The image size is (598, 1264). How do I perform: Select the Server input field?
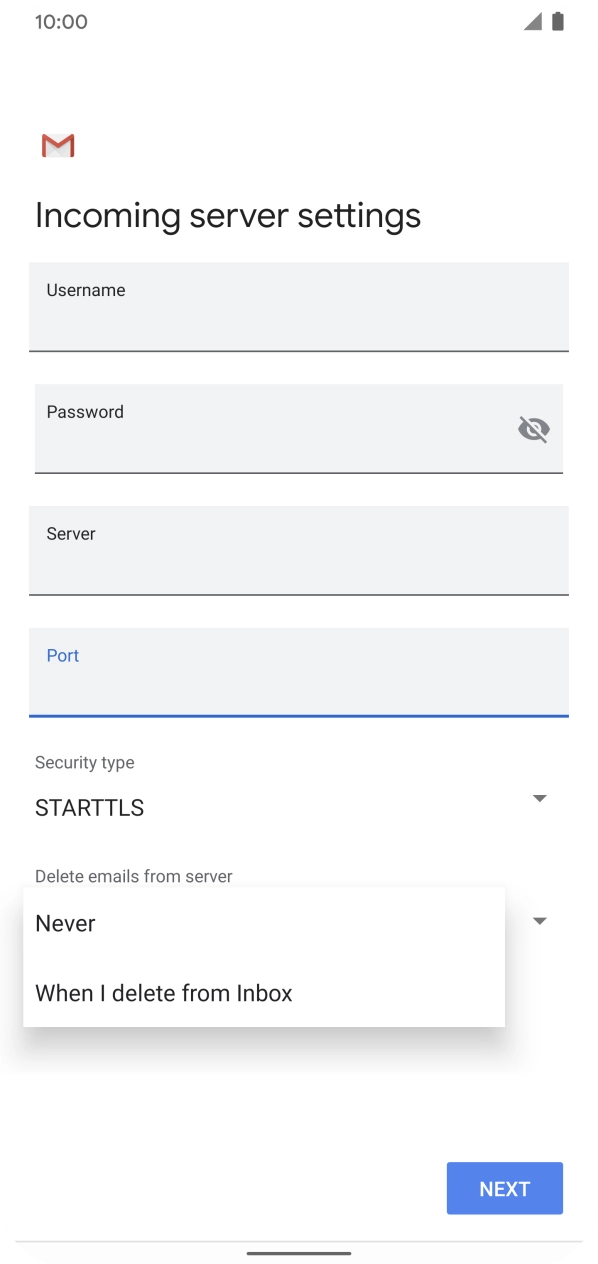[x=299, y=550]
